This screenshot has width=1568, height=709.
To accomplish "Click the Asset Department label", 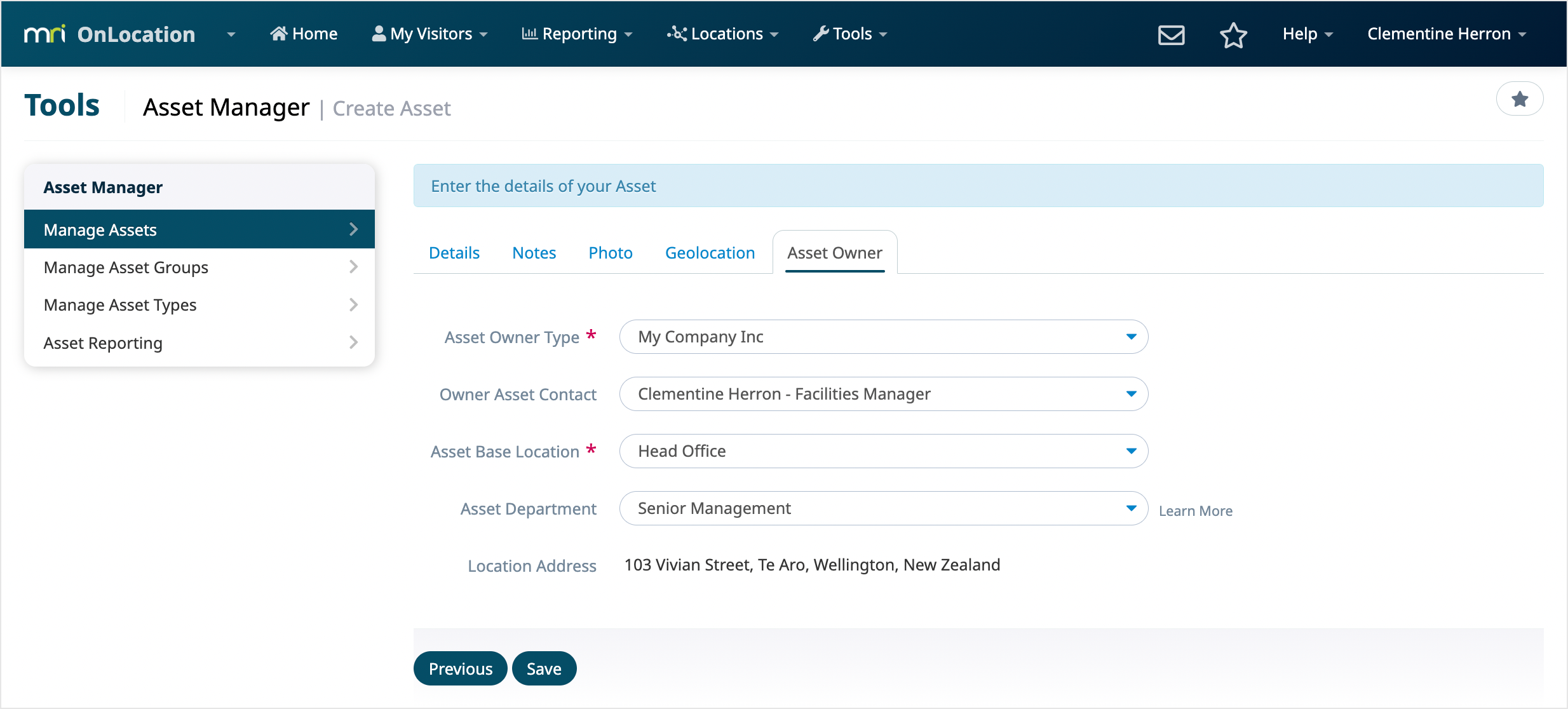I will [529, 509].
